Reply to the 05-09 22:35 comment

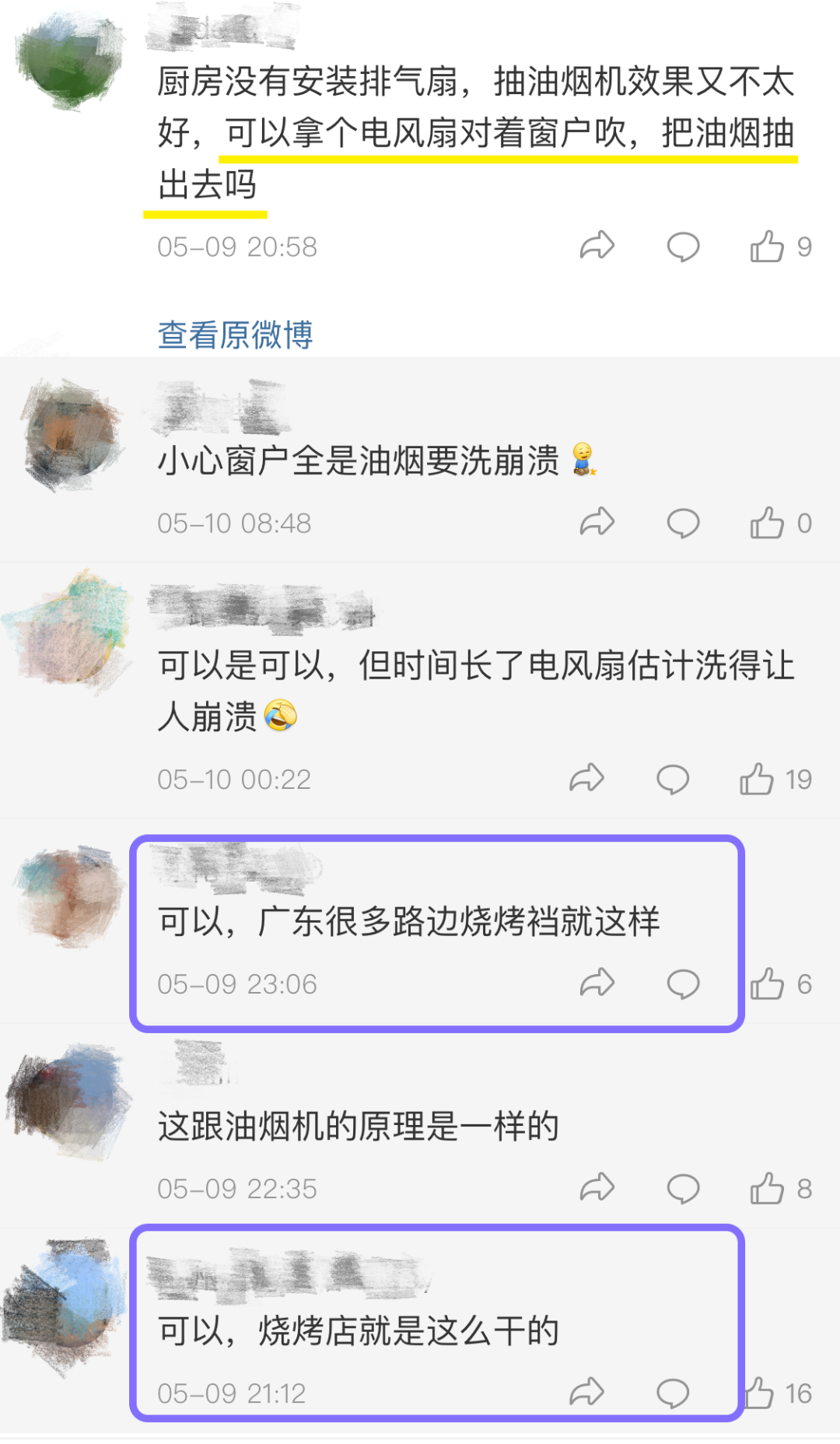click(683, 1189)
